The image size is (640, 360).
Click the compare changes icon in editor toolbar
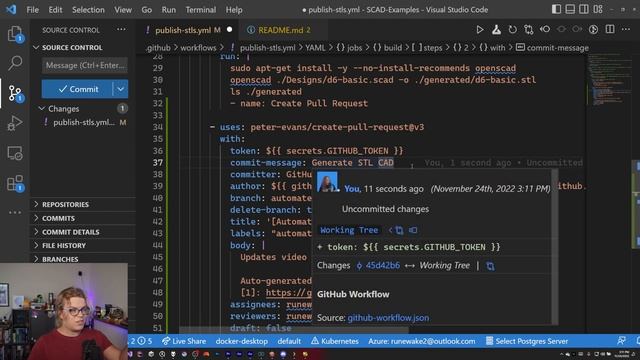point(529,30)
